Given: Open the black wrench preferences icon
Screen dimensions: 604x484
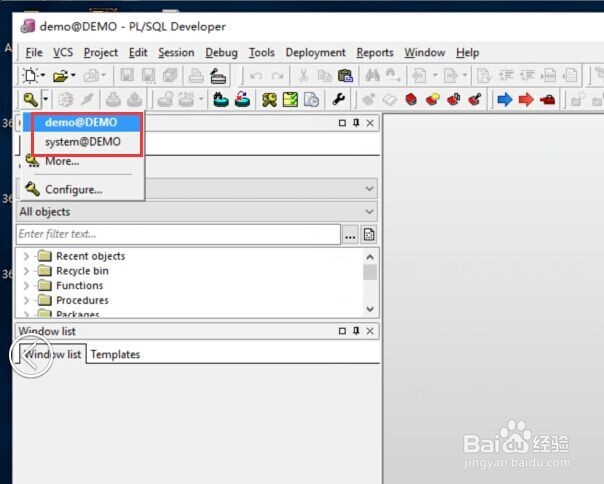Looking at the screenshot, I should point(339,100).
